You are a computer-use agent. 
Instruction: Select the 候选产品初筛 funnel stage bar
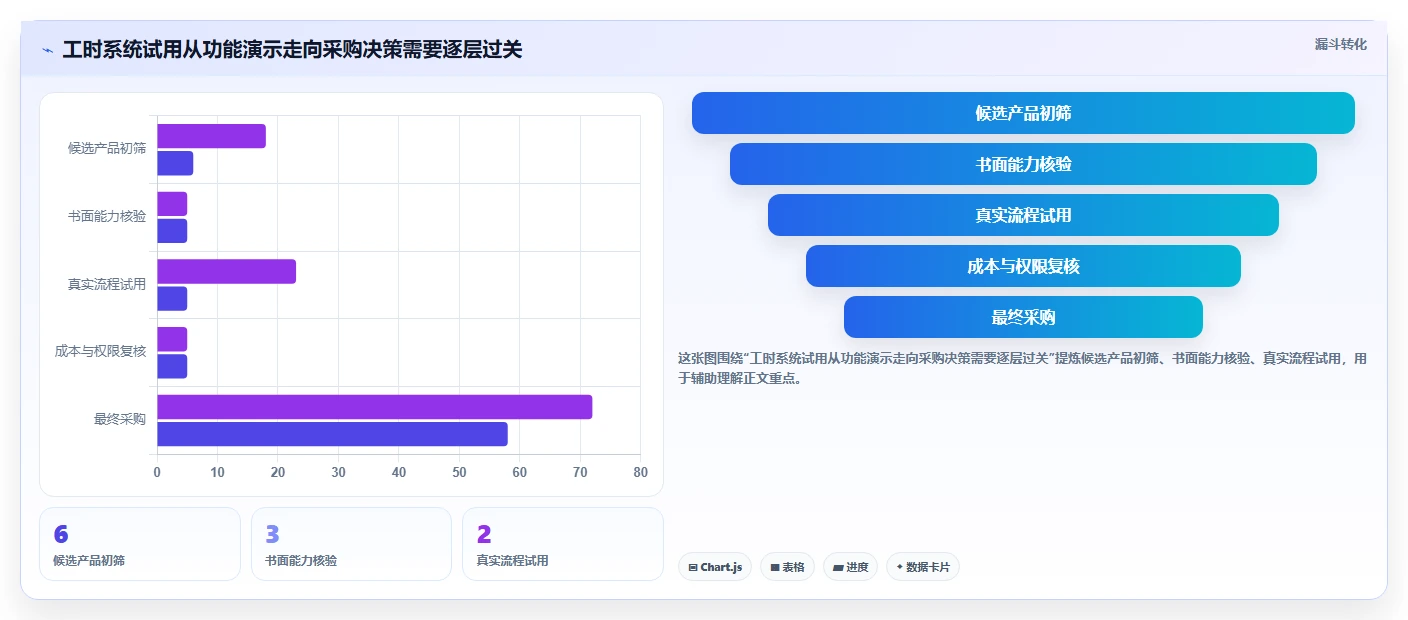tap(1023, 113)
